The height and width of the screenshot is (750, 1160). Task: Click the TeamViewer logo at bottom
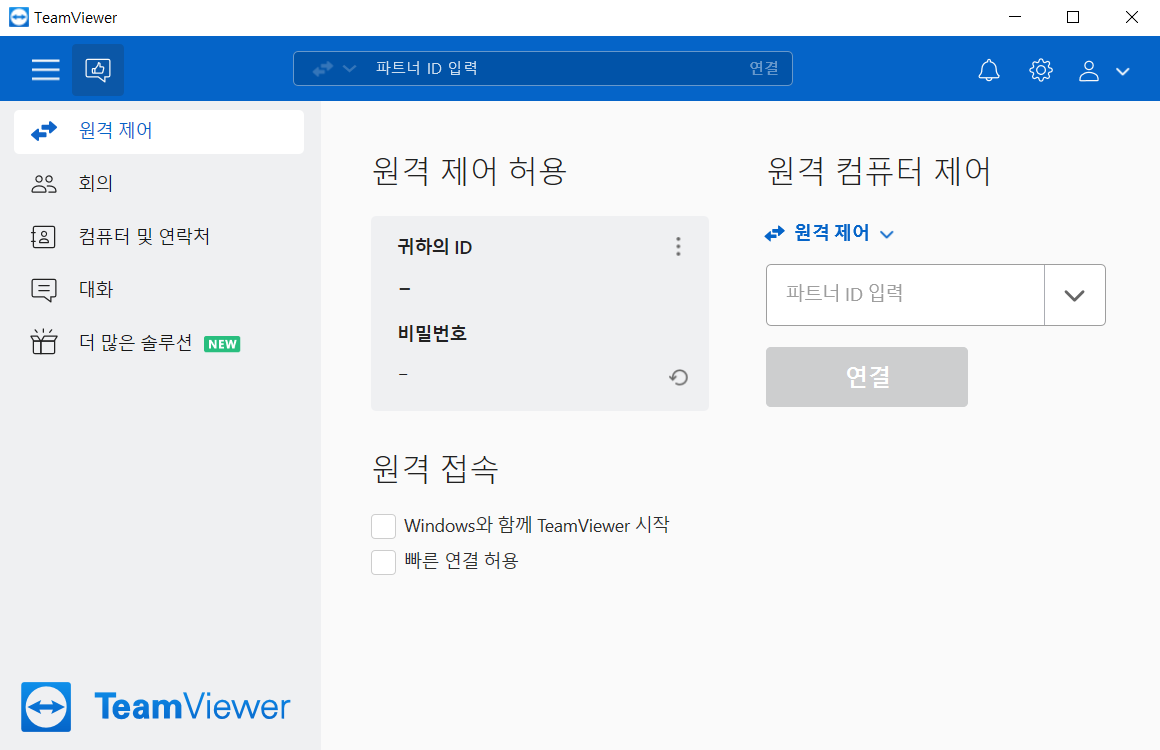click(155, 706)
